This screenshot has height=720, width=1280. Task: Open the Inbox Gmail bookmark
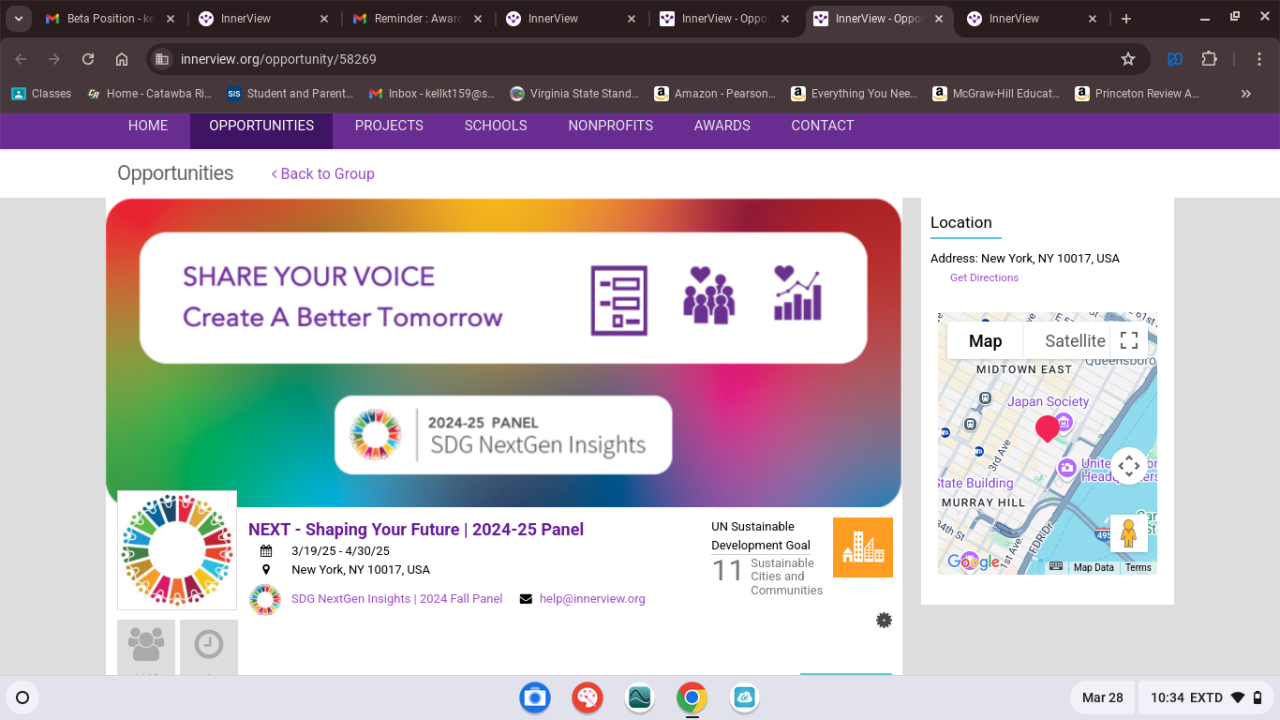pos(432,94)
